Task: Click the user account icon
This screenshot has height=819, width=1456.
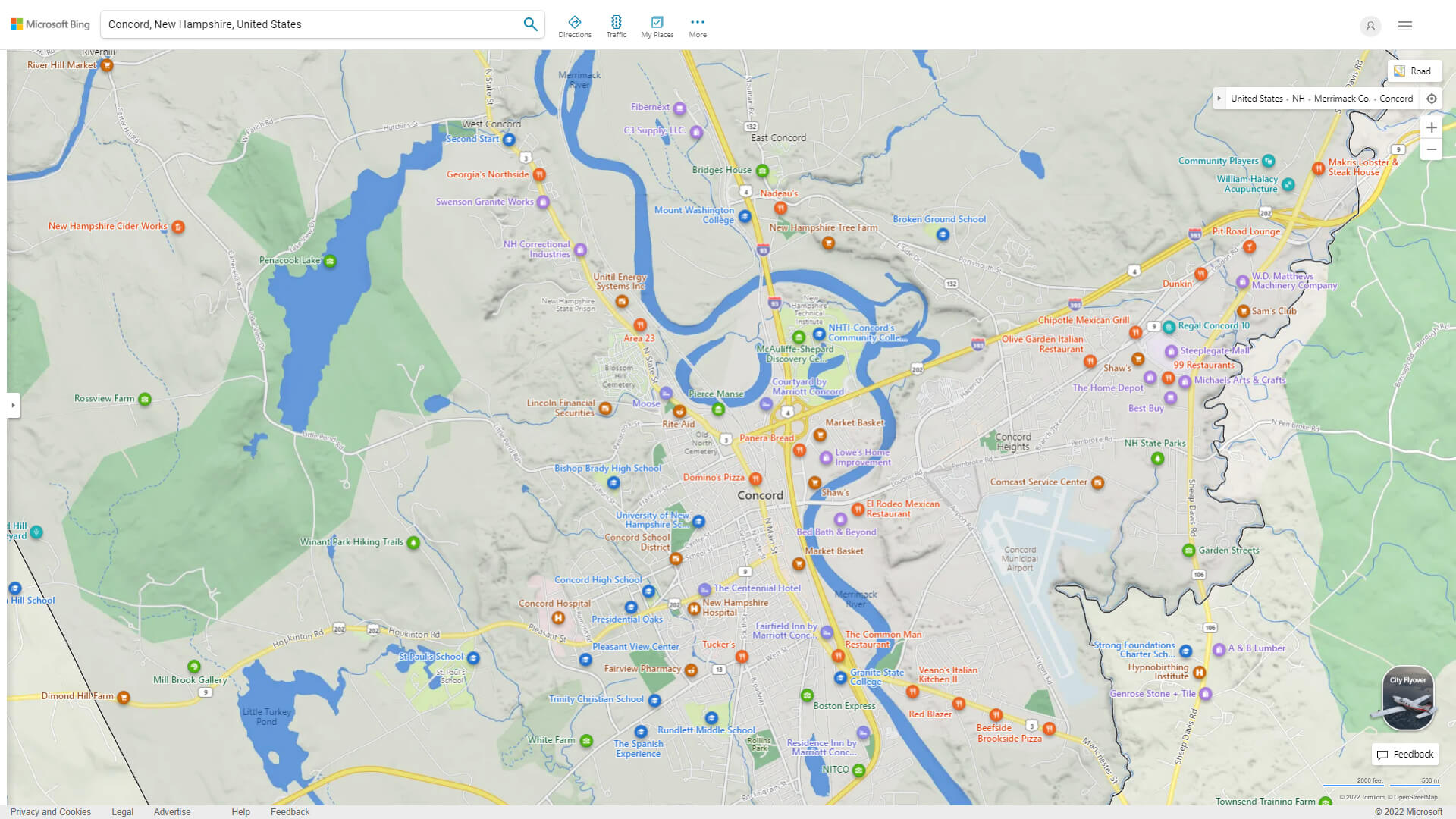Action: [x=1370, y=26]
